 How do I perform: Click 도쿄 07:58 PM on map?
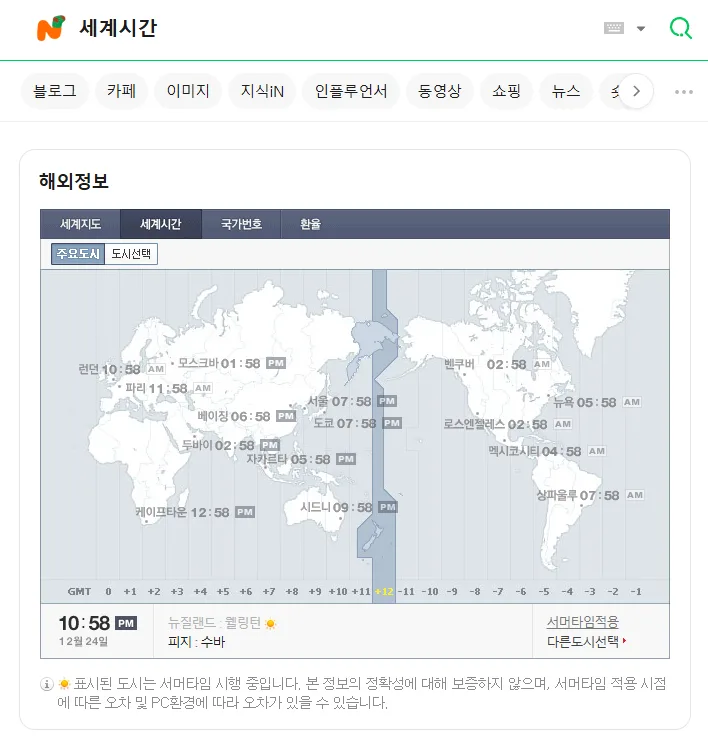tap(357, 424)
